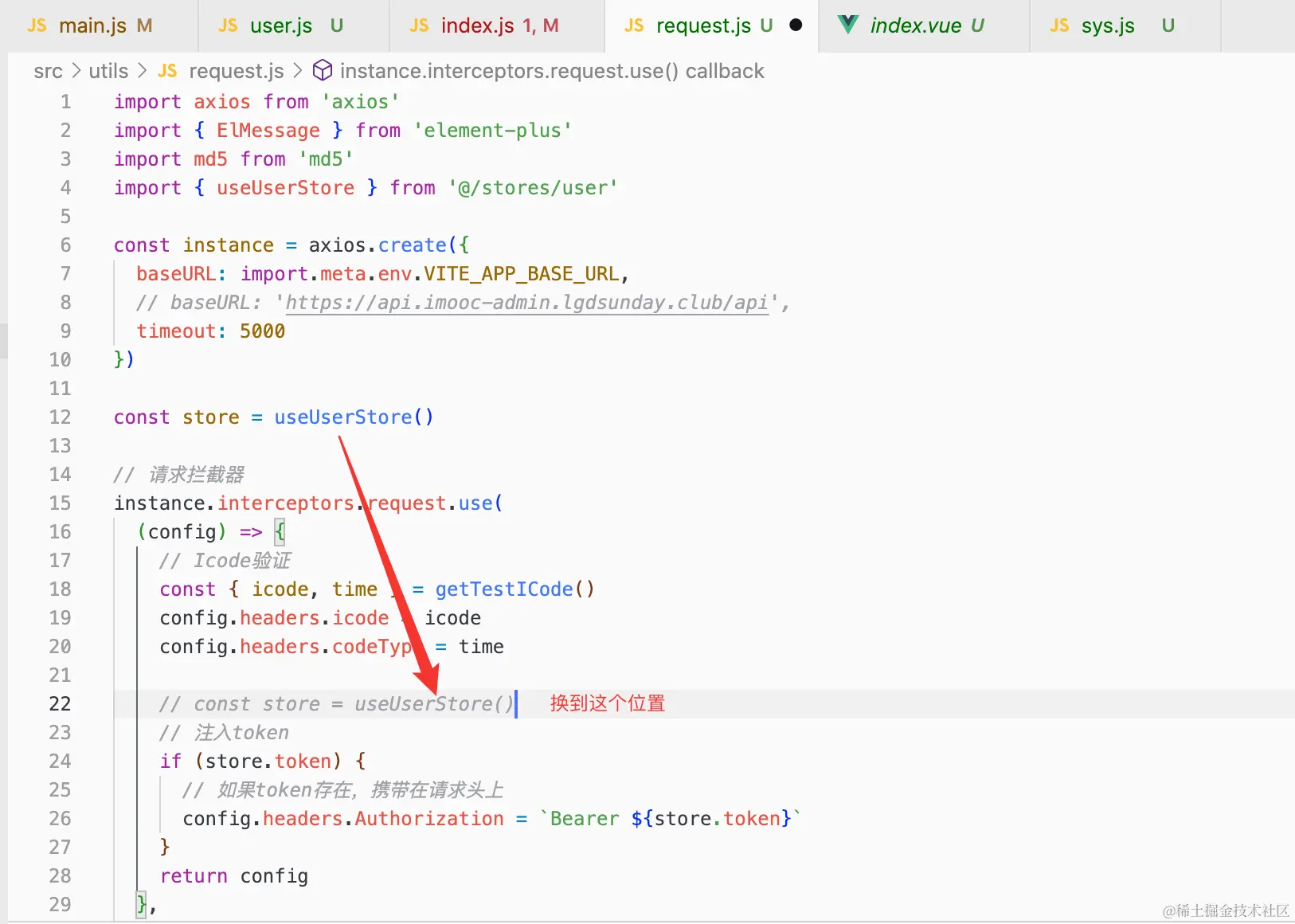Click the timeout value 5000

click(262, 331)
